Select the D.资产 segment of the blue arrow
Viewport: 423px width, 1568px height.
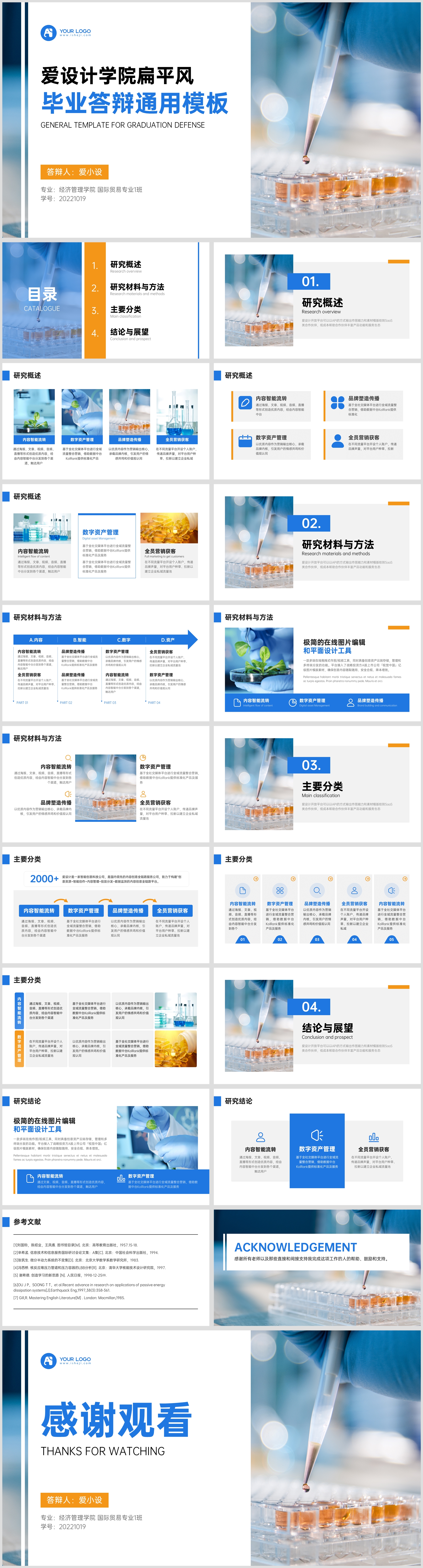click(167, 640)
